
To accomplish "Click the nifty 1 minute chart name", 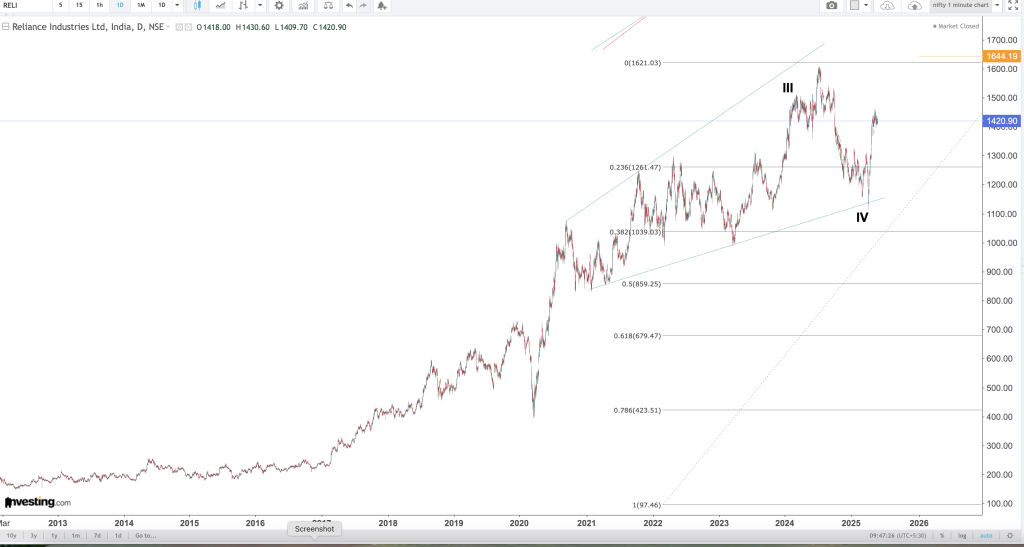I will click(x=960, y=5).
